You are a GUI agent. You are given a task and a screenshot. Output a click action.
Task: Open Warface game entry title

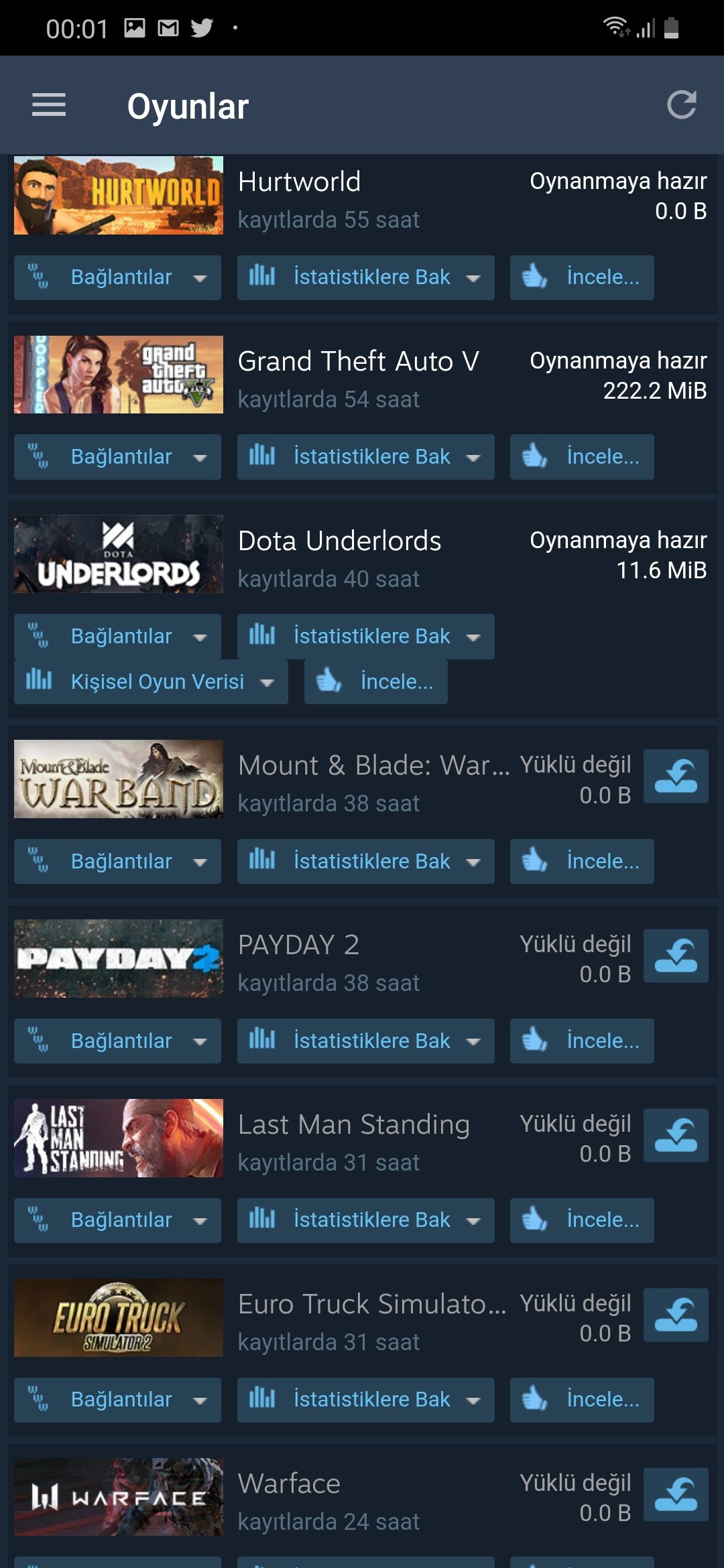pyautogui.click(x=289, y=1484)
